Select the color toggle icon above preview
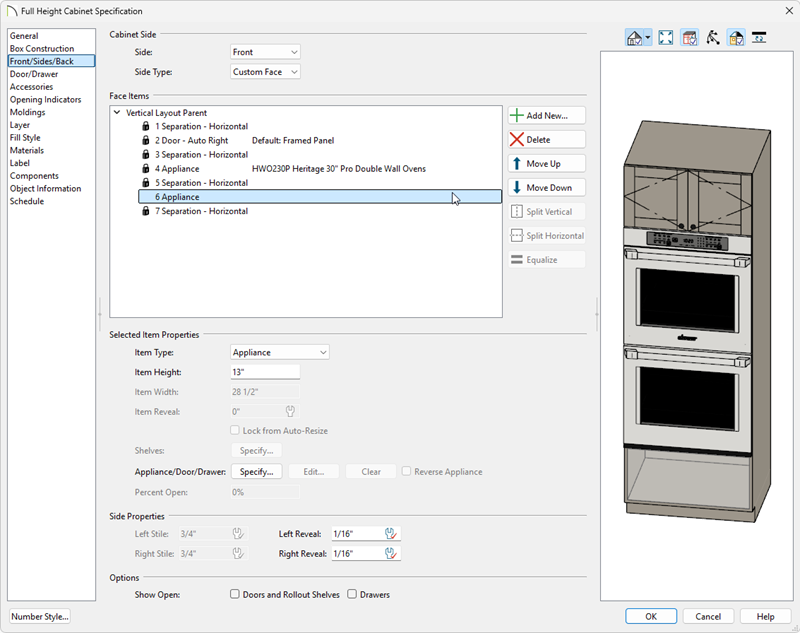Viewport: 800px width, 633px height. coord(736,36)
